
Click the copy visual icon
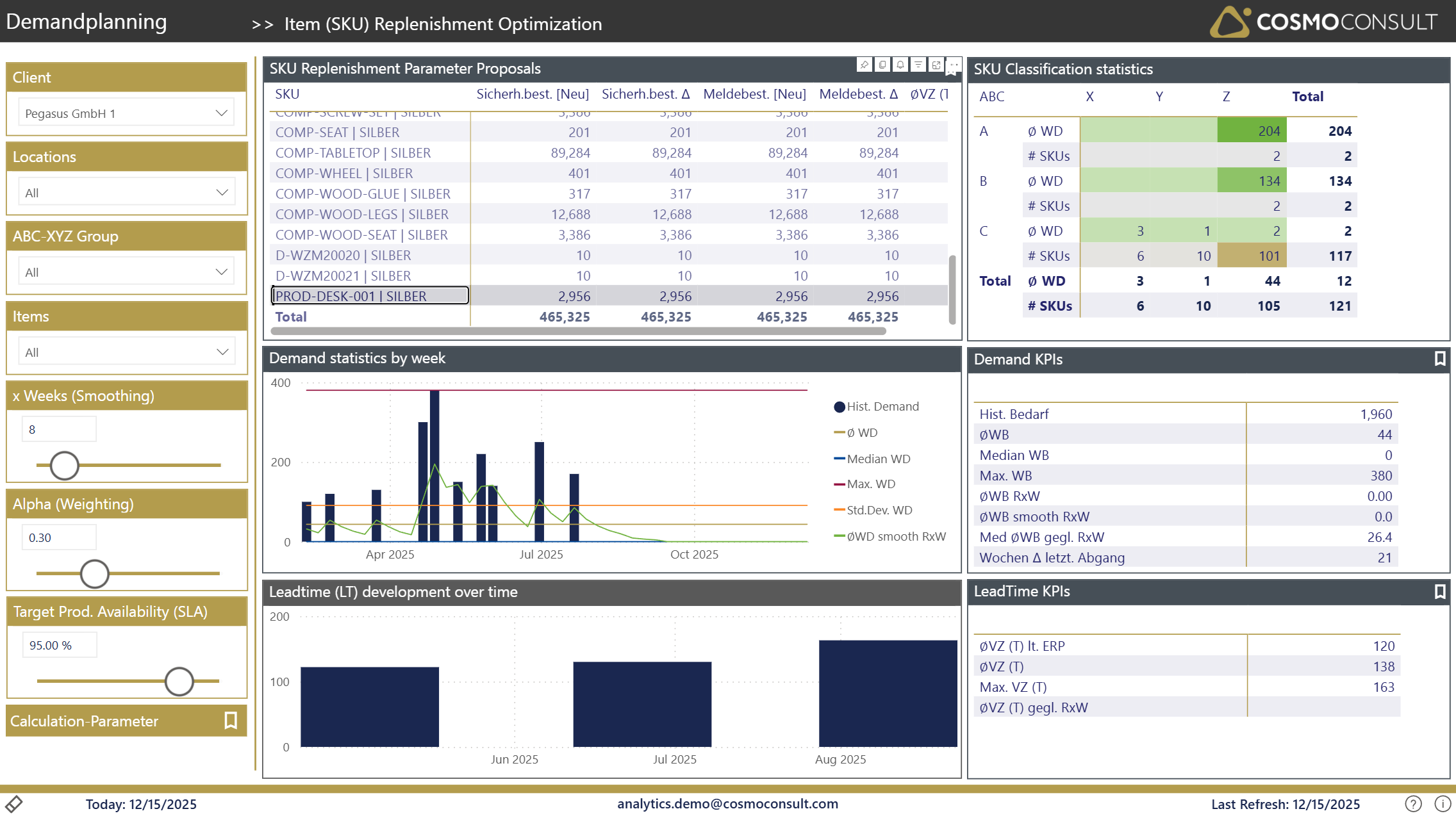coord(882,65)
